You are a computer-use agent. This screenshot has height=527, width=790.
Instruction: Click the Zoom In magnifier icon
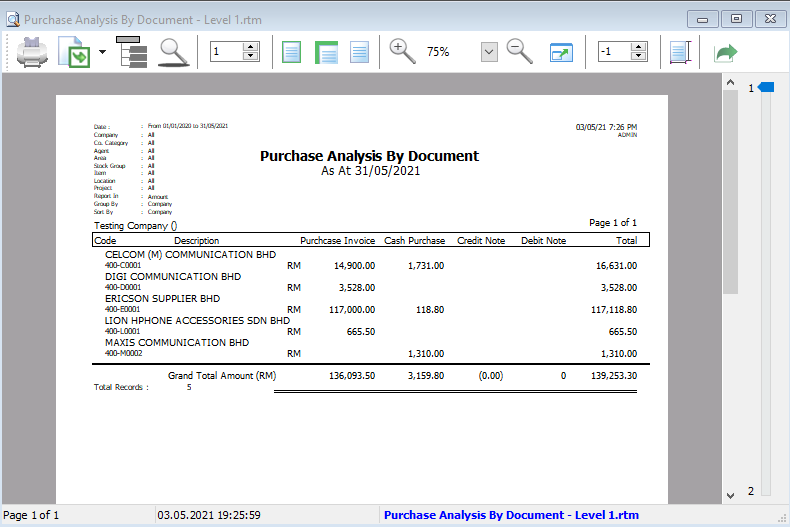pos(402,52)
